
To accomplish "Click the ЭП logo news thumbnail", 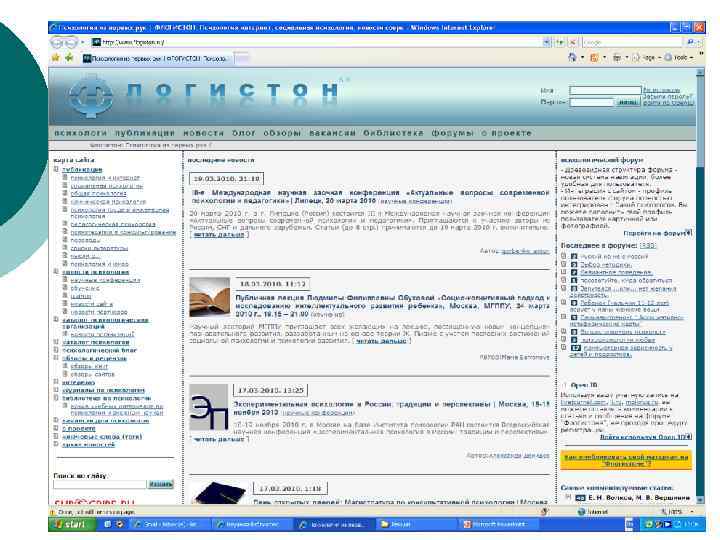I will tap(208, 407).
